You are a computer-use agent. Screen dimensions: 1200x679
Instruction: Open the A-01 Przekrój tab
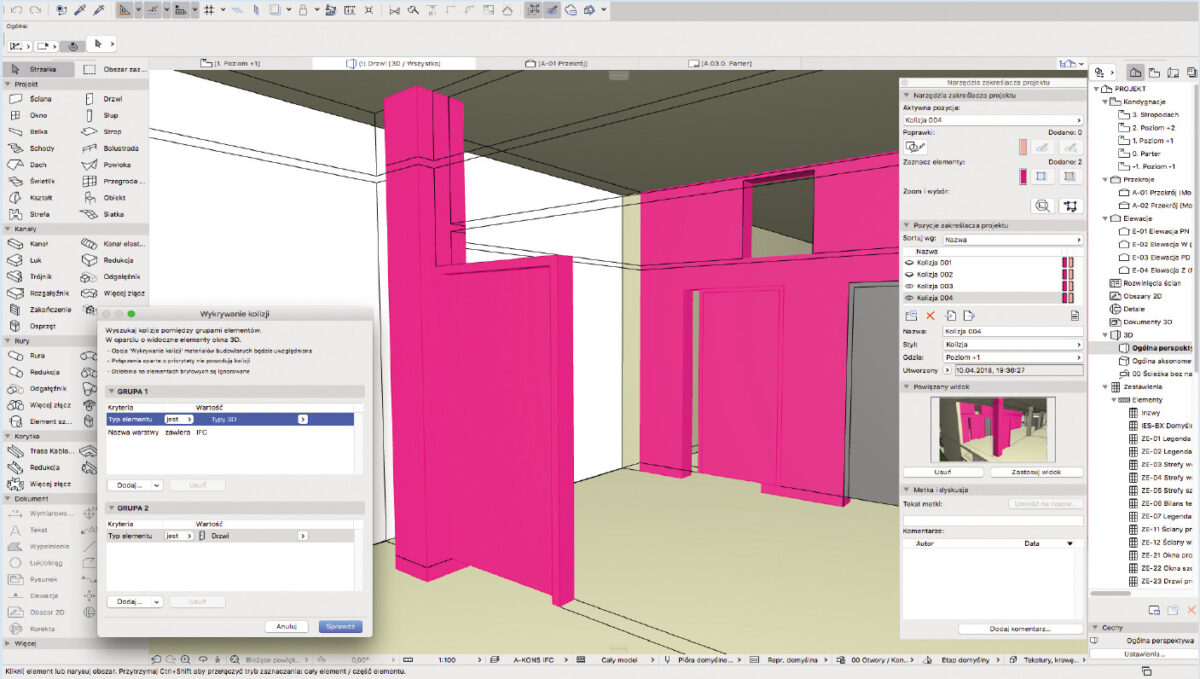[555, 63]
